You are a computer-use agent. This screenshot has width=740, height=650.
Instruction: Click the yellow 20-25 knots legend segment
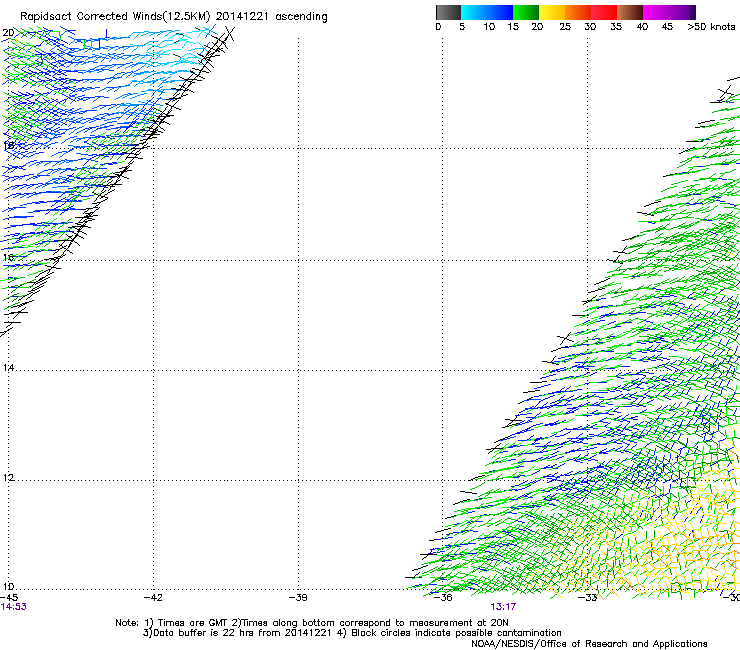point(552,12)
